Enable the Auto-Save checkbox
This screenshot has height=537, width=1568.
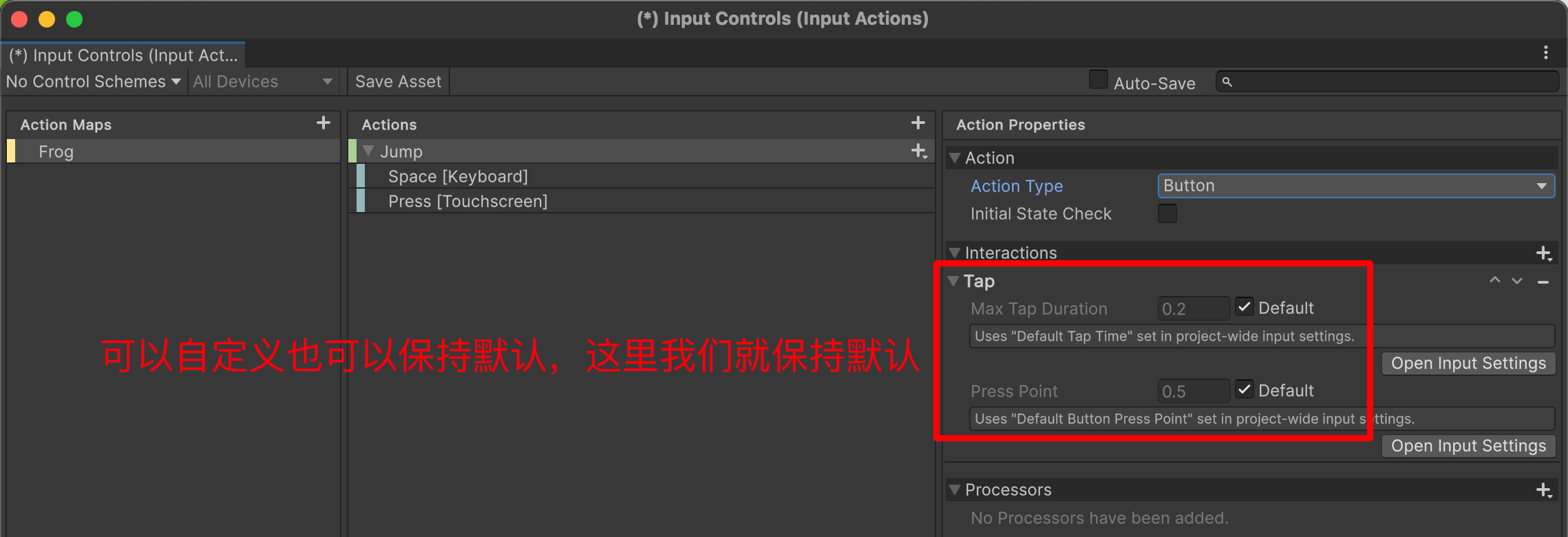tap(1099, 80)
